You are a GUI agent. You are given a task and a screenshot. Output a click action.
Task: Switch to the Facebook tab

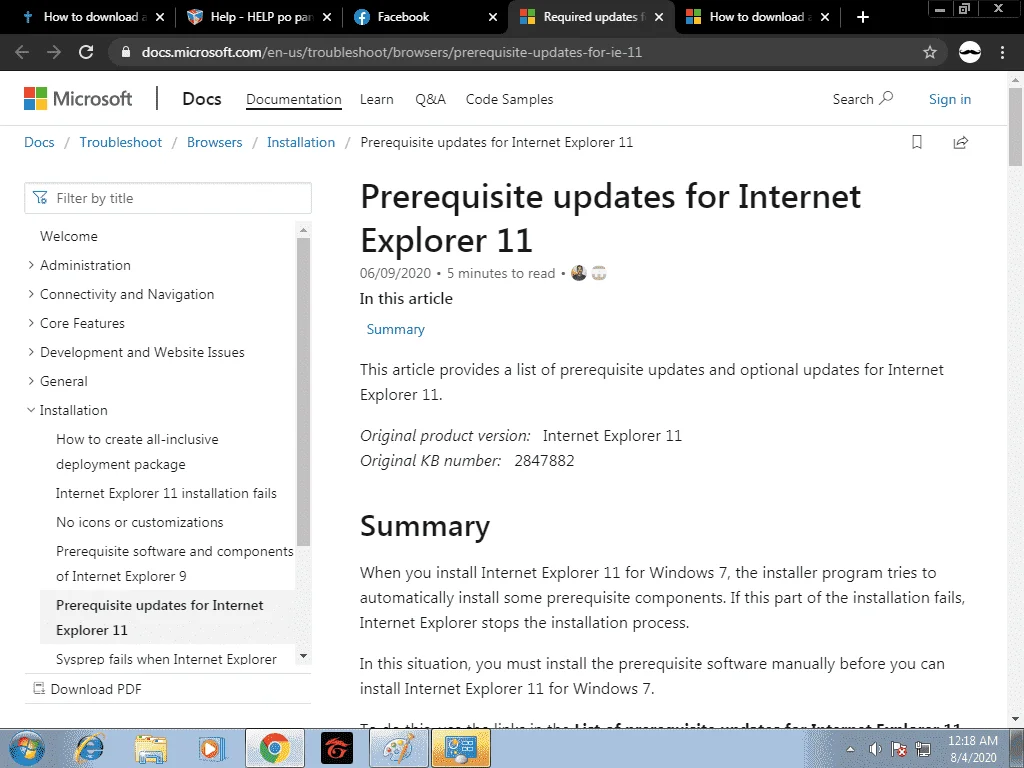coord(424,17)
